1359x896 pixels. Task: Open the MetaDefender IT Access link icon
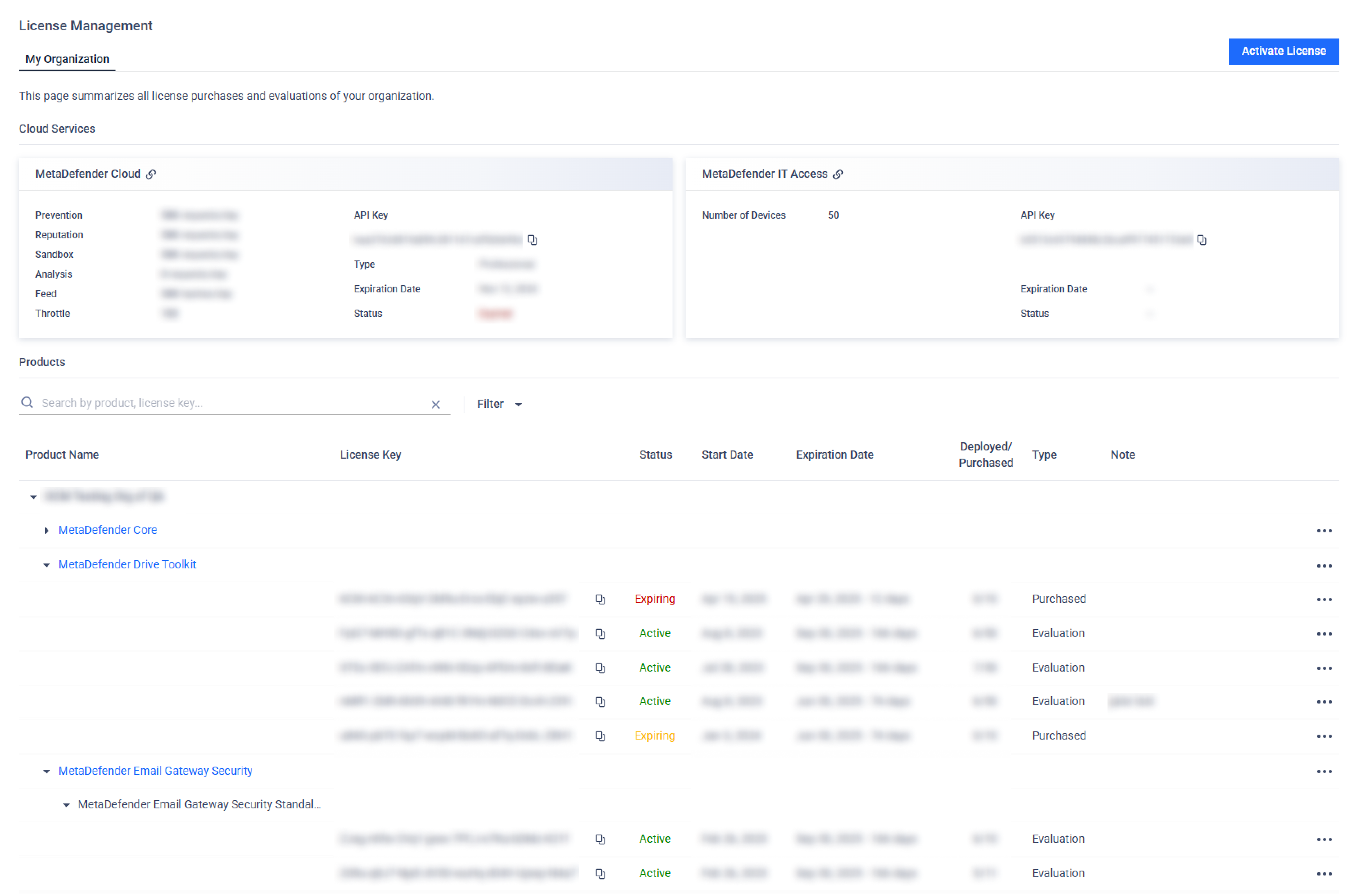838,174
